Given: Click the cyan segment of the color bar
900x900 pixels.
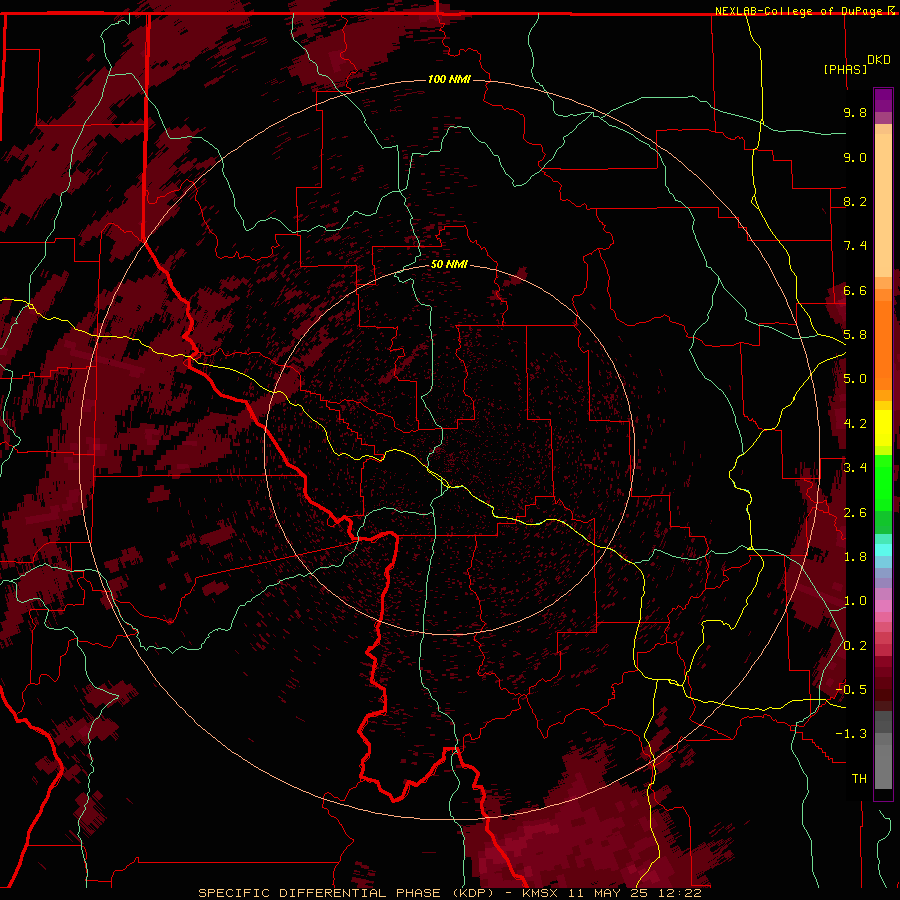Looking at the screenshot, I should click(x=883, y=550).
